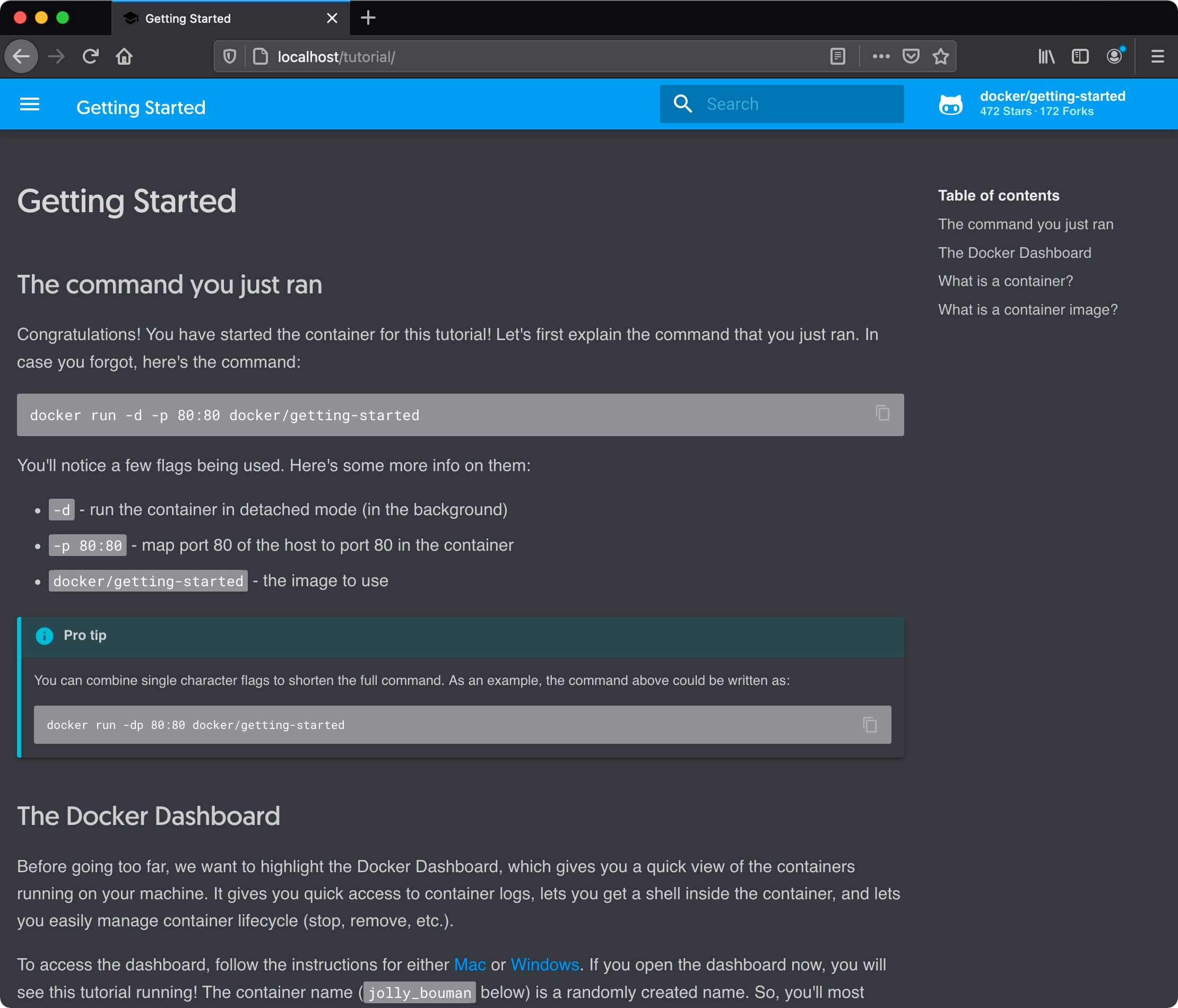Click the Getting Started header title
Screen dimensions: 1178x1008
tap(141, 108)
